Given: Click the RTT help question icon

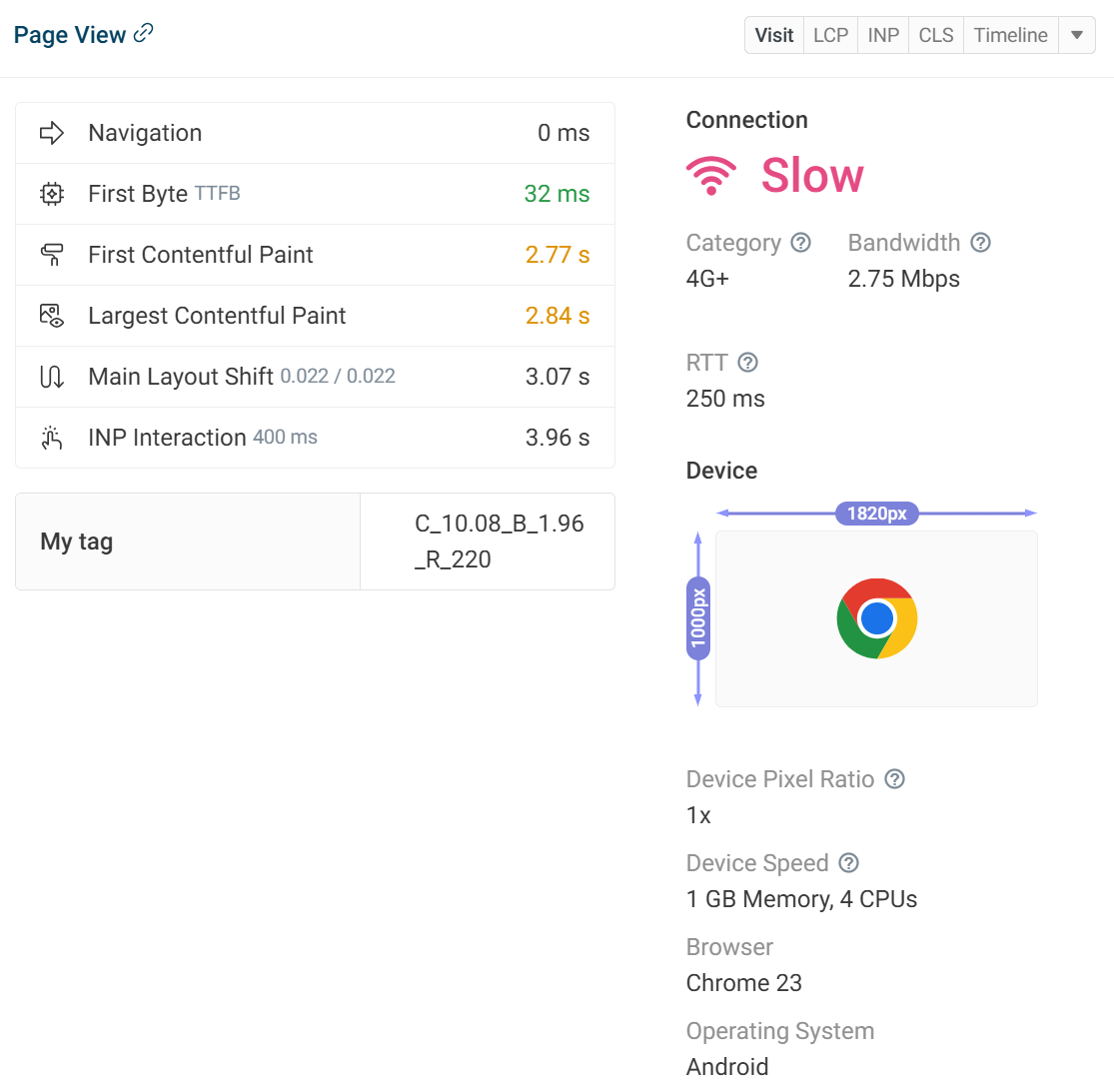Looking at the screenshot, I should point(747,363).
